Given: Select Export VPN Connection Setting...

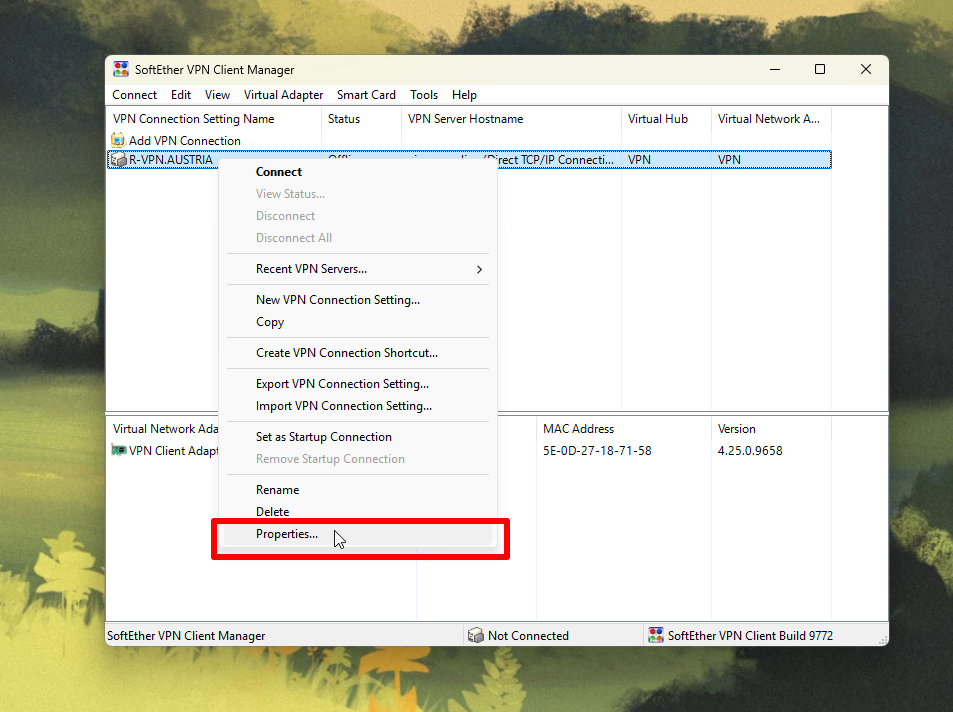Looking at the screenshot, I should [x=342, y=384].
